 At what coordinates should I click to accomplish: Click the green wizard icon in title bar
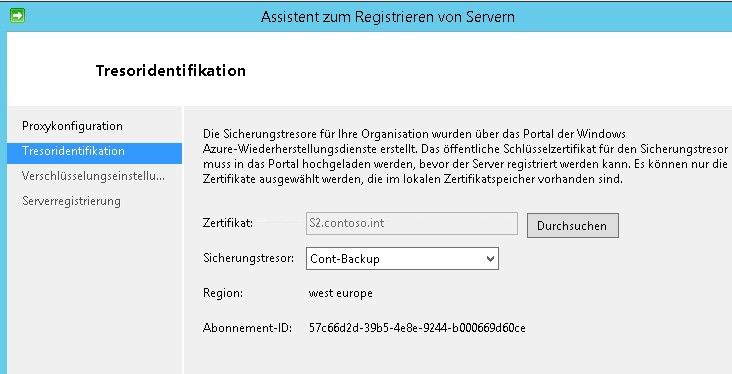(x=17, y=16)
